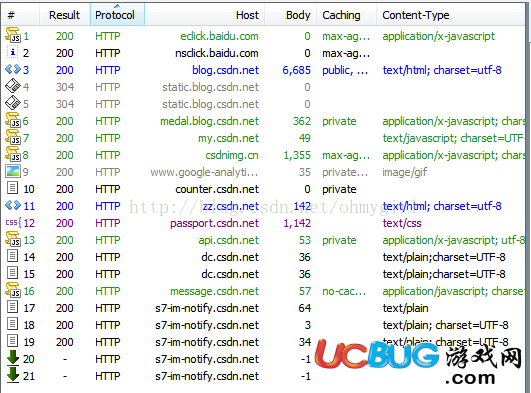This screenshot has width=531, height=393.
Task: Sort sessions by the Caching column header
Action: pyautogui.click(x=346, y=15)
